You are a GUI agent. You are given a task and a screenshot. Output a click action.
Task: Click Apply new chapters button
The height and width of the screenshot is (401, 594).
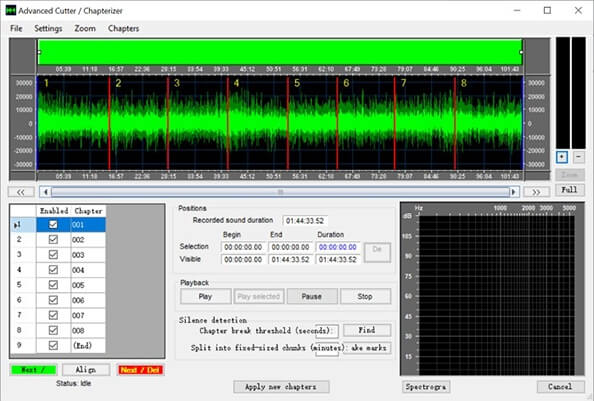click(281, 387)
